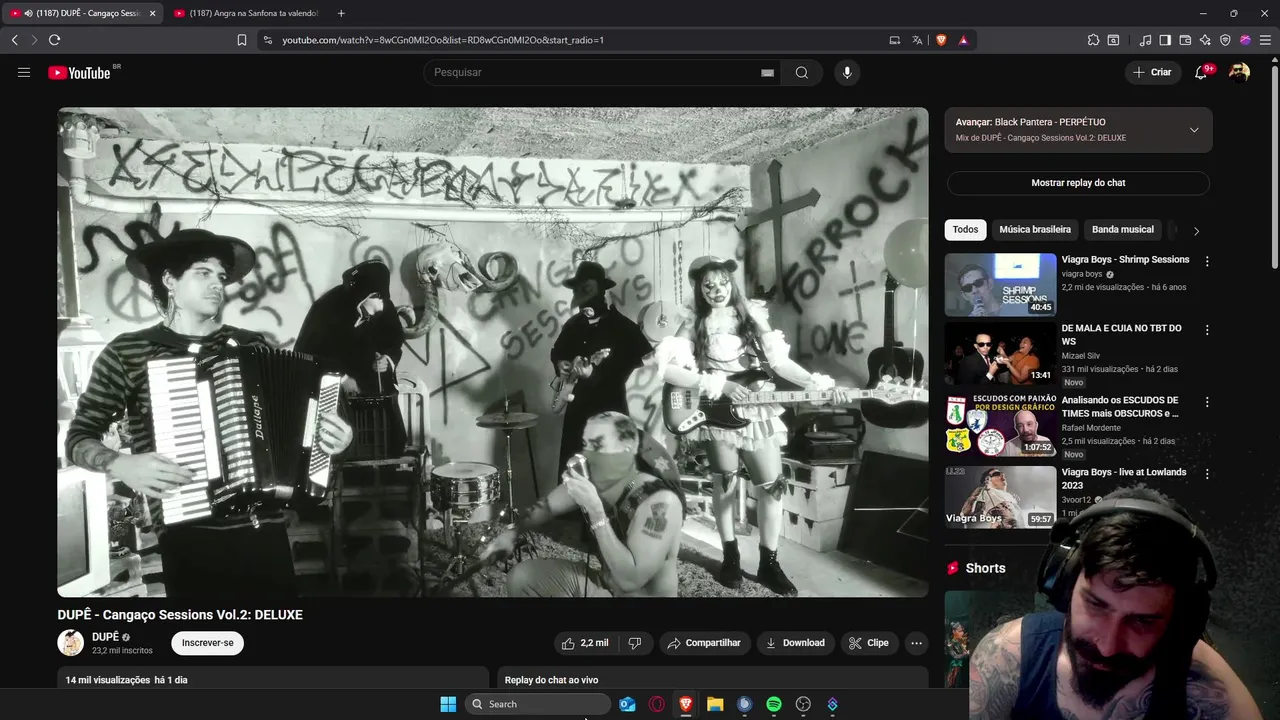The image size is (1280, 720).
Task: Open DUPÊ channel name link
Action: [105, 637]
